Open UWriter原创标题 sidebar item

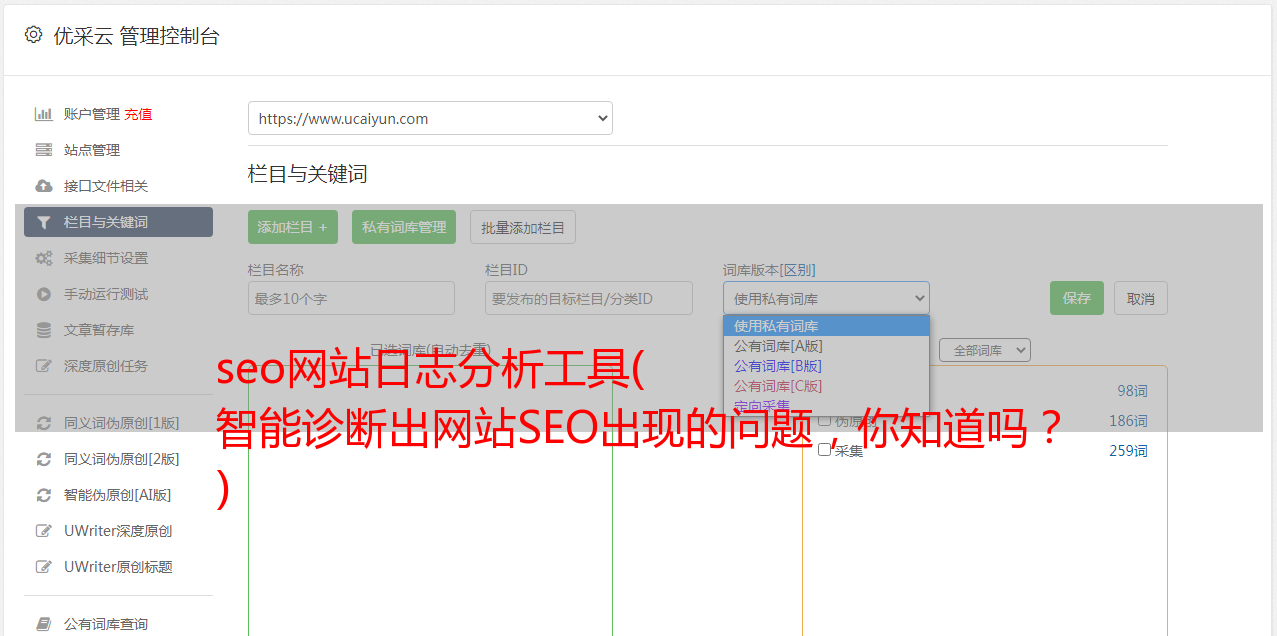pos(118,567)
